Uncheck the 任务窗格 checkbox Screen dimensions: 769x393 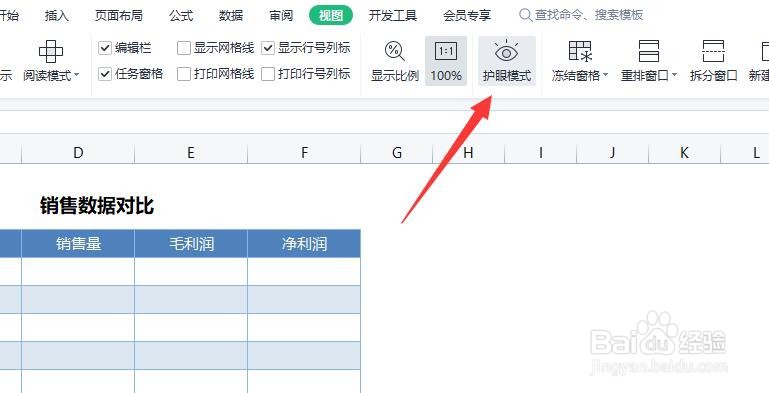[x=105, y=74]
